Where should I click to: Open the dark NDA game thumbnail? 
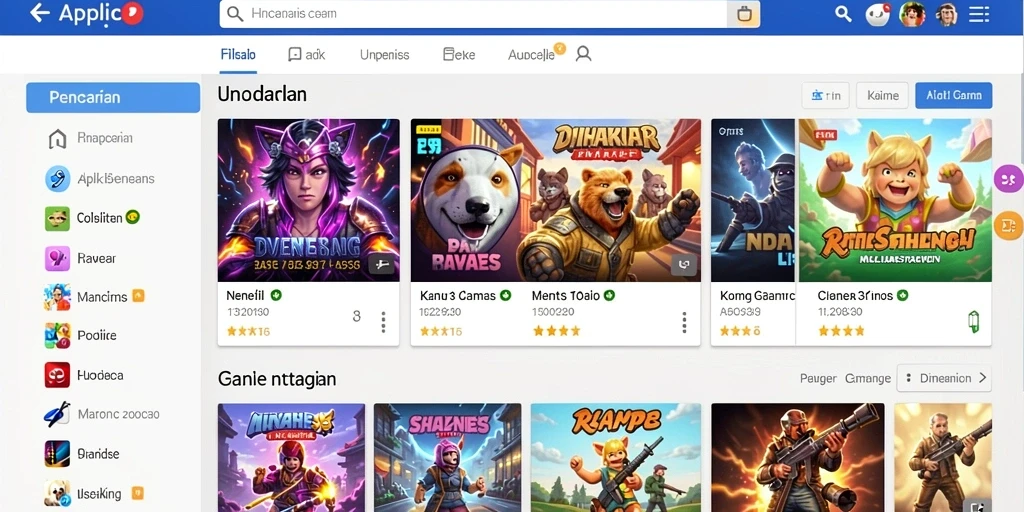coord(753,200)
